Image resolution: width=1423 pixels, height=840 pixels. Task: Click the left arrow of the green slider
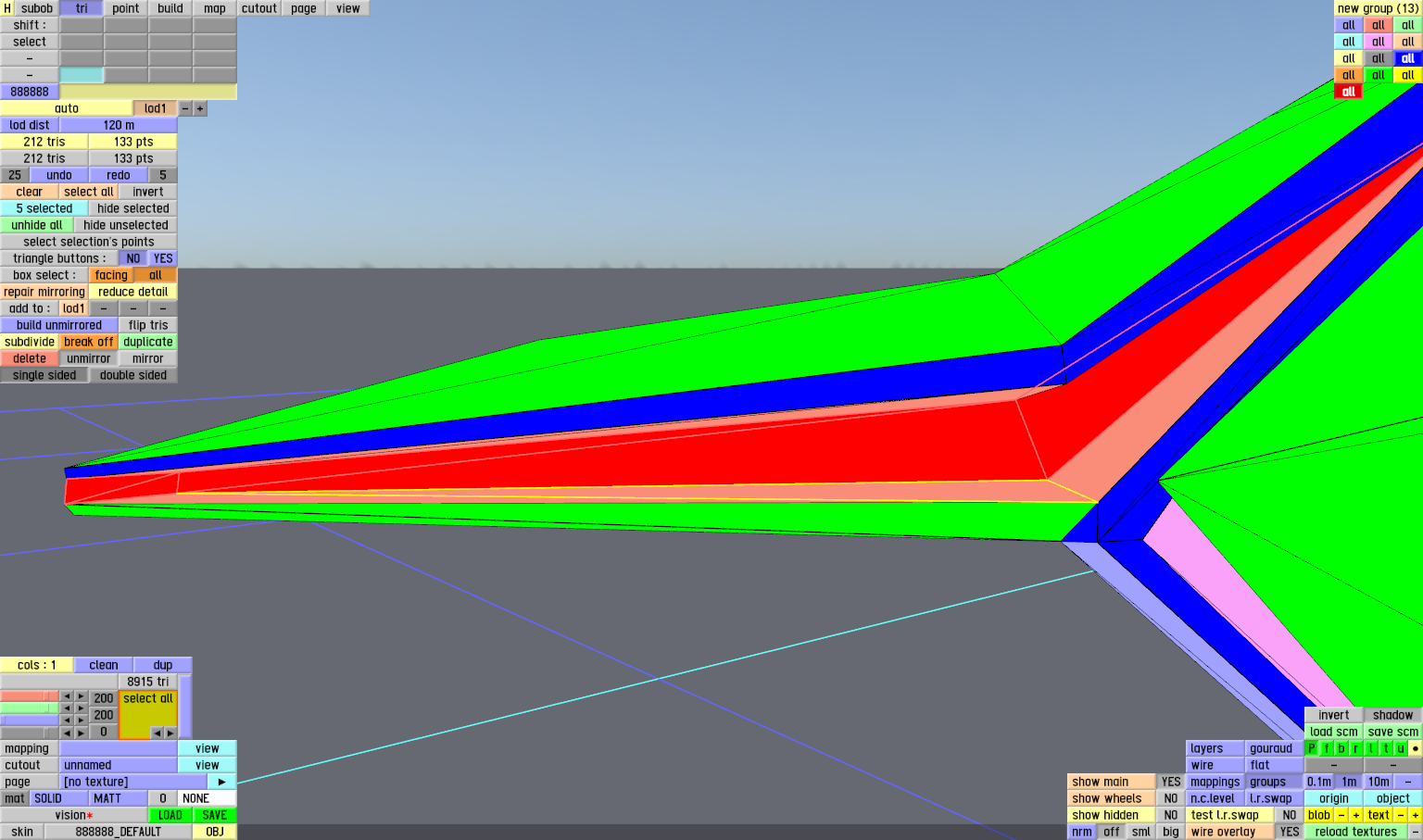(67, 708)
